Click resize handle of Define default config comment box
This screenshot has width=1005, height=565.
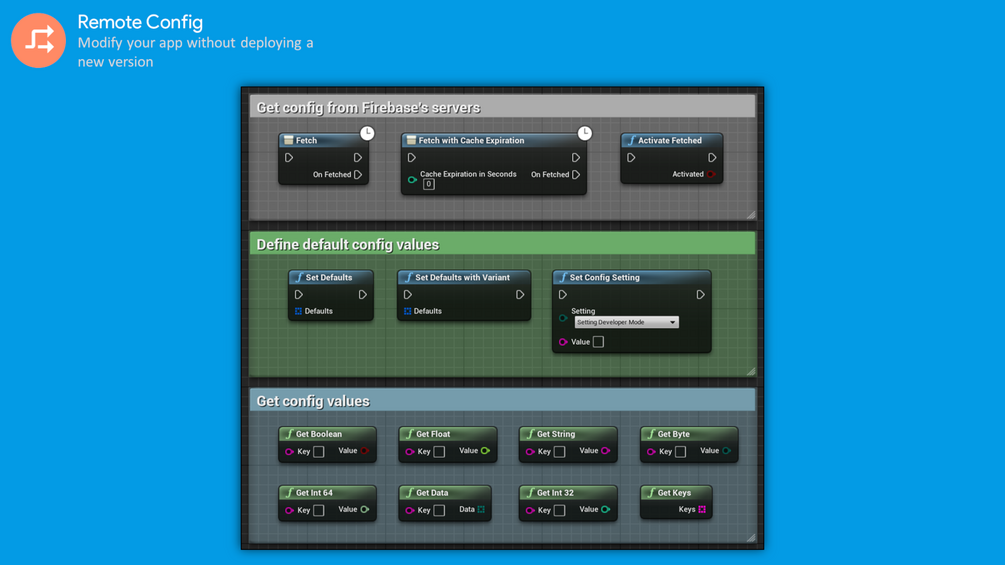coord(751,371)
